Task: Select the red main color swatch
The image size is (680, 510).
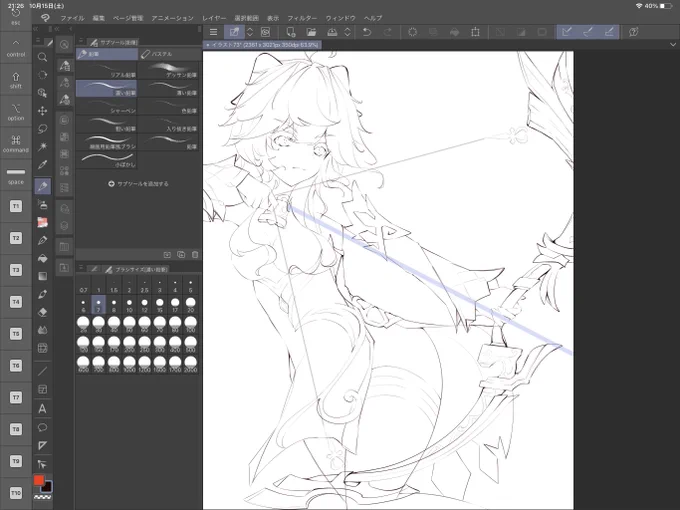Action: click(x=39, y=480)
